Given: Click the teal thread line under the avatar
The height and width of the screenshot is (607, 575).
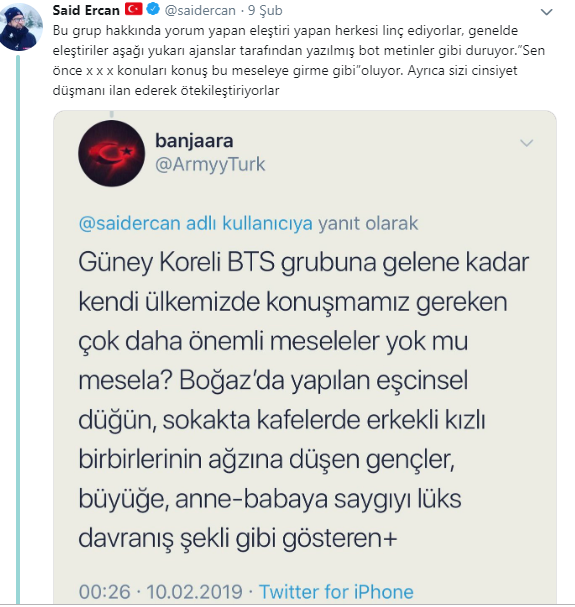Looking at the screenshot, I should (x=18, y=329).
